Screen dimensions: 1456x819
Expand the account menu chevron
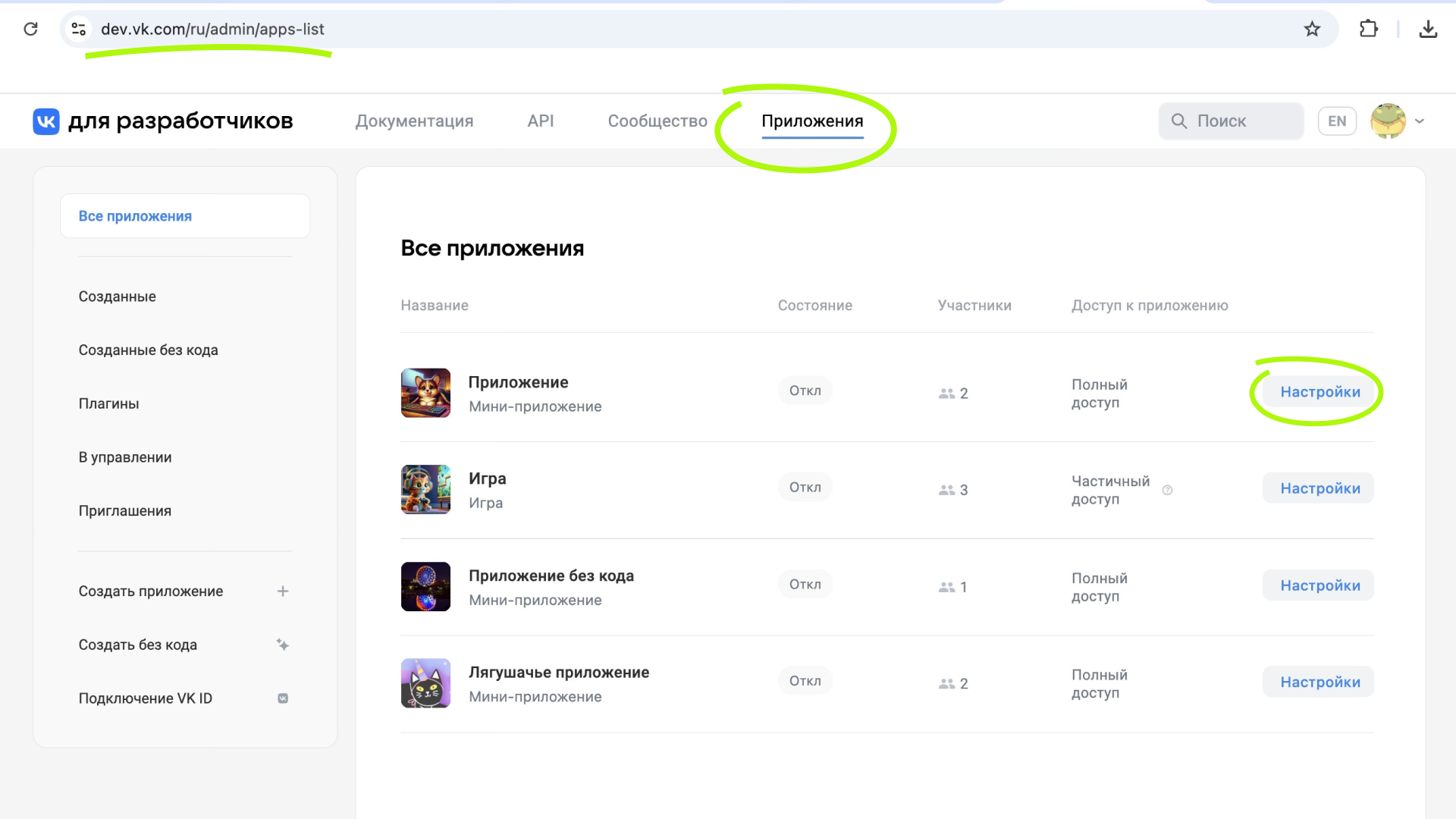click(x=1420, y=121)
